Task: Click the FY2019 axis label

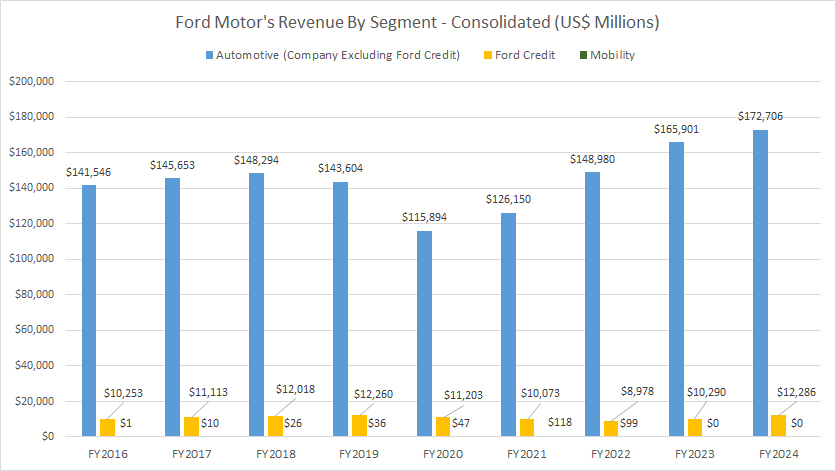Action: click(359, 454)
